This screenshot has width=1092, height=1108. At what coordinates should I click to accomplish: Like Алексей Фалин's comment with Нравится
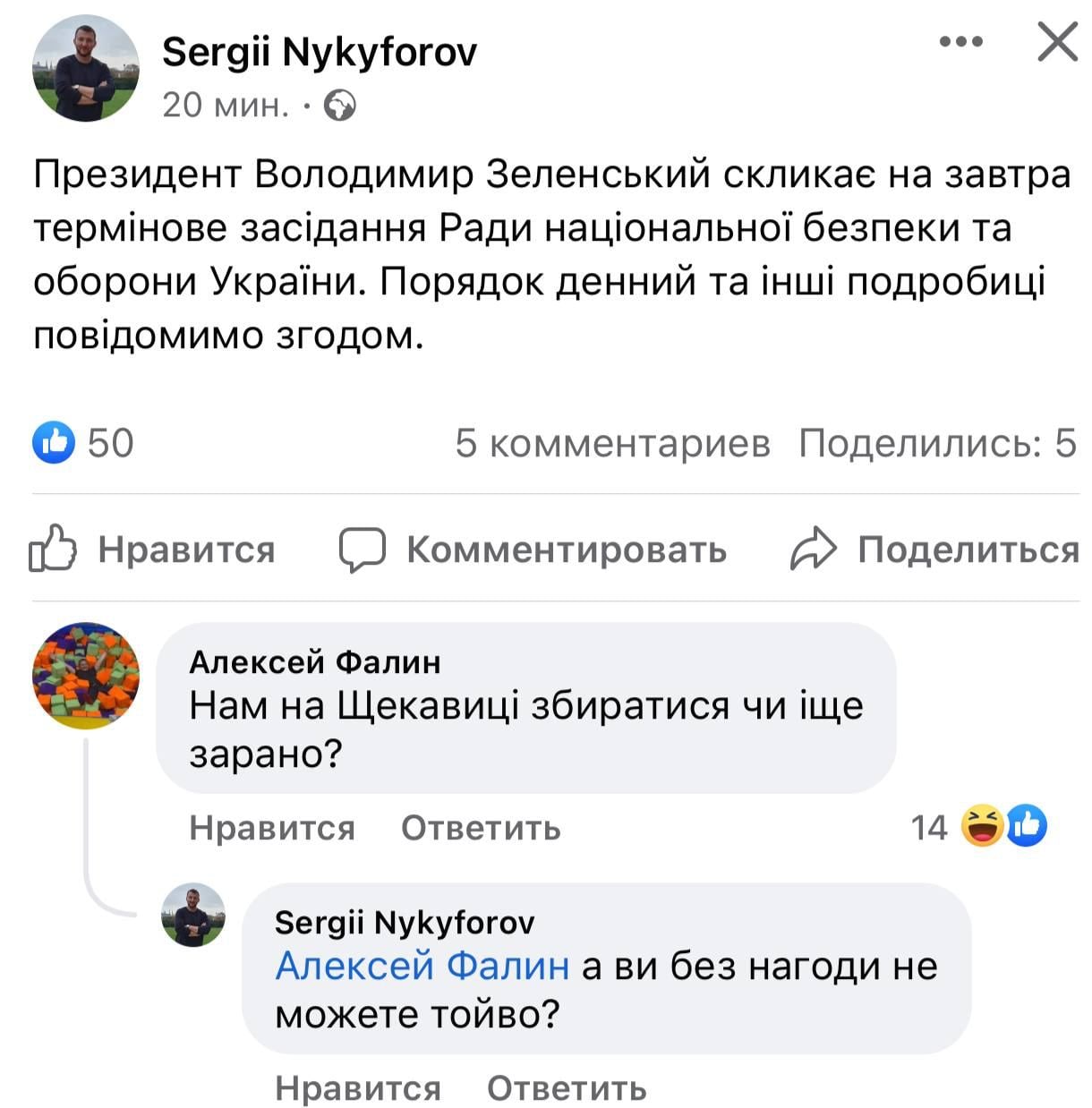click(x=272, y=828)
